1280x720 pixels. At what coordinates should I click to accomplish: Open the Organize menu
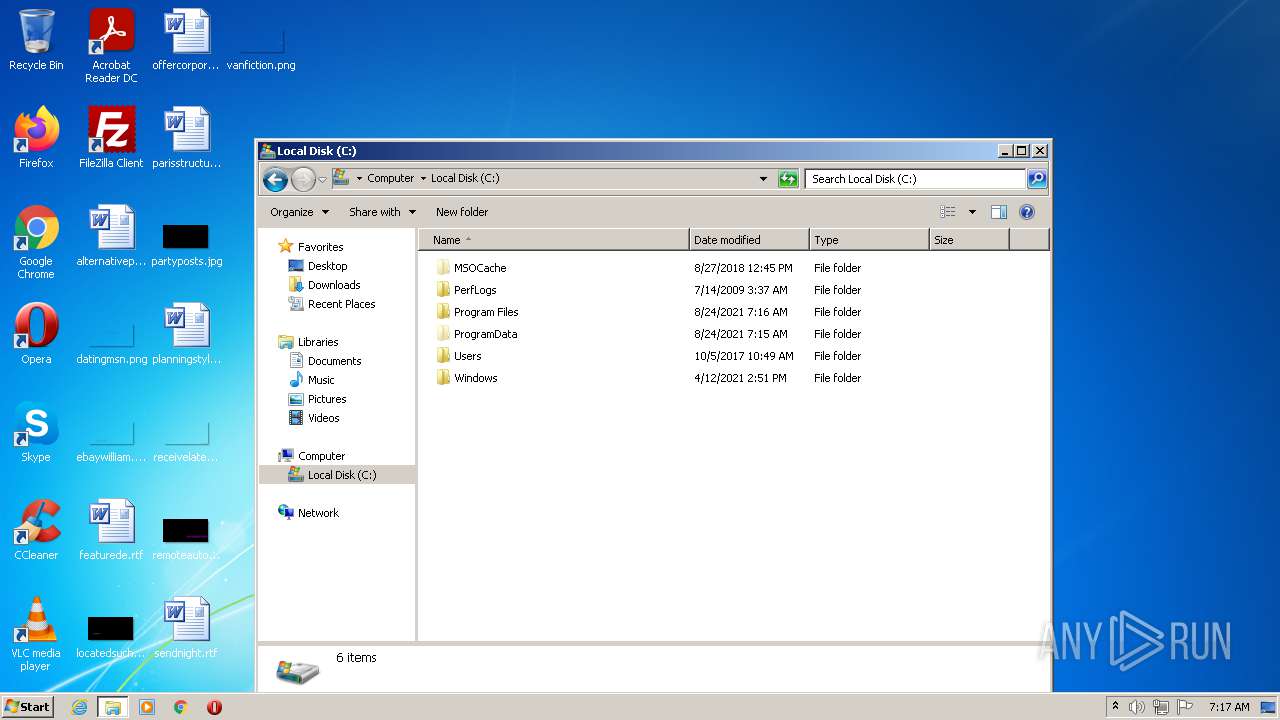[299, 212]
